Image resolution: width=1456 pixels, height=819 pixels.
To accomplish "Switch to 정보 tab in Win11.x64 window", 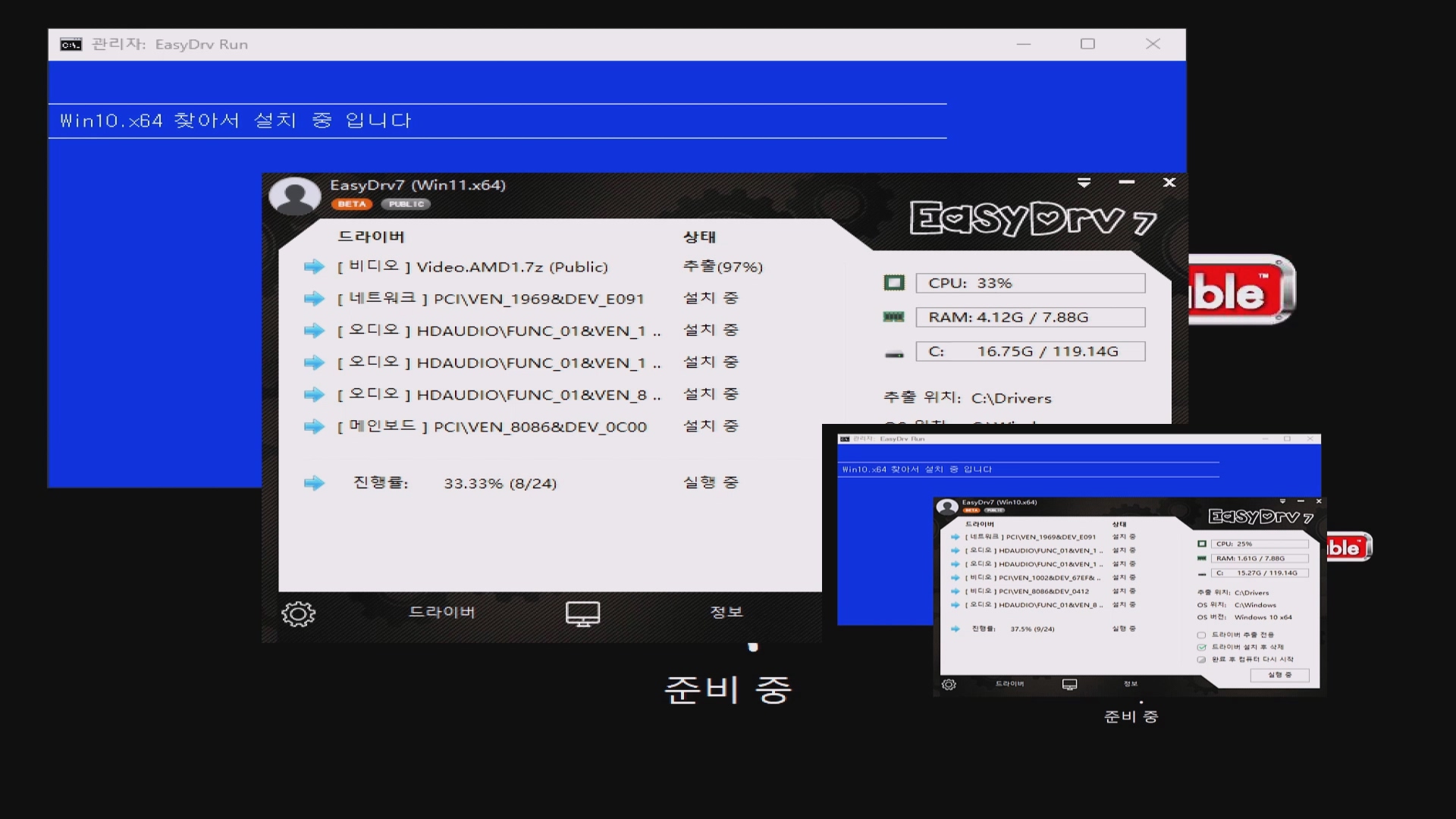I will click(726, 612).
